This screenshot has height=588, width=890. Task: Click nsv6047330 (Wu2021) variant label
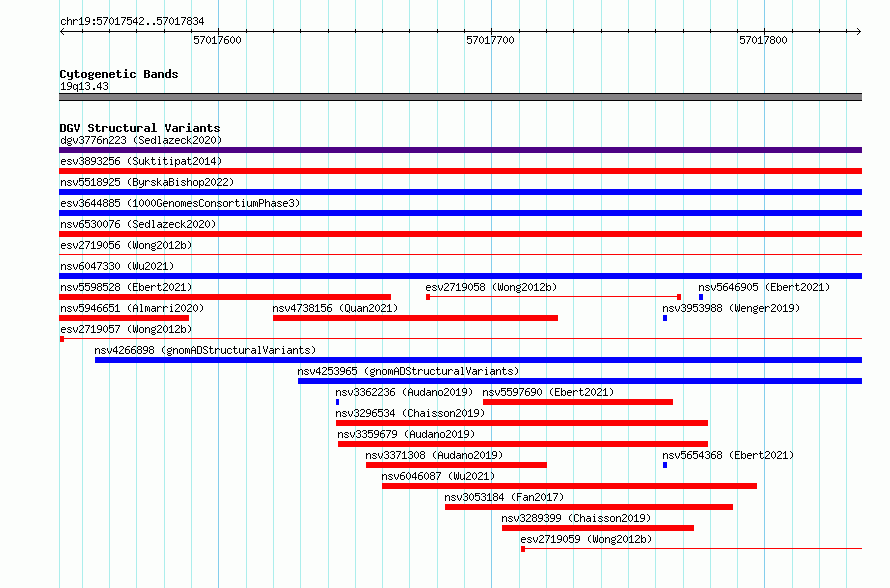pyautogui.click(x=117, y=266)
